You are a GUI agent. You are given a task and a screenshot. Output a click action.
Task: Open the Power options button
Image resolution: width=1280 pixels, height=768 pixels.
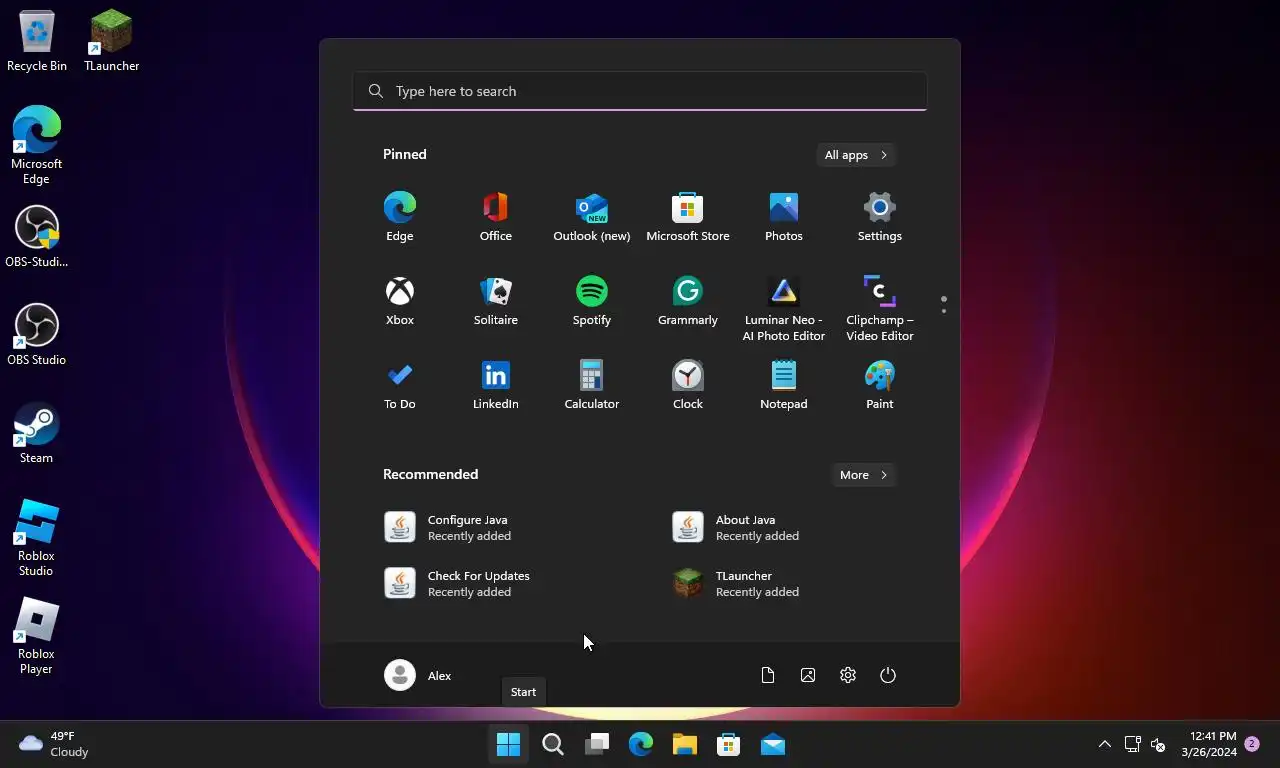pos(888,675)
